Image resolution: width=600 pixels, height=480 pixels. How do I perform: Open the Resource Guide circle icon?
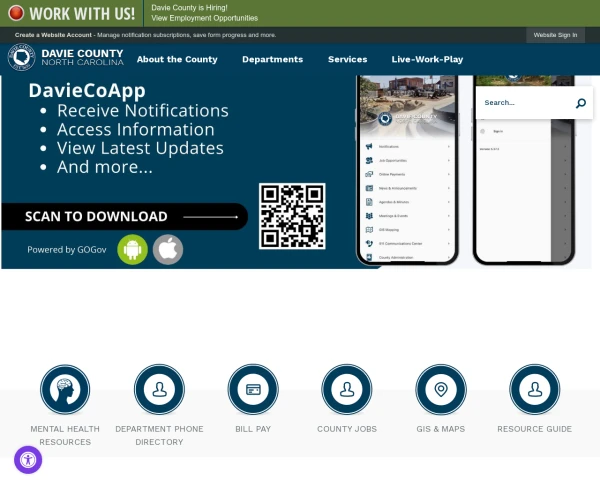535,389
